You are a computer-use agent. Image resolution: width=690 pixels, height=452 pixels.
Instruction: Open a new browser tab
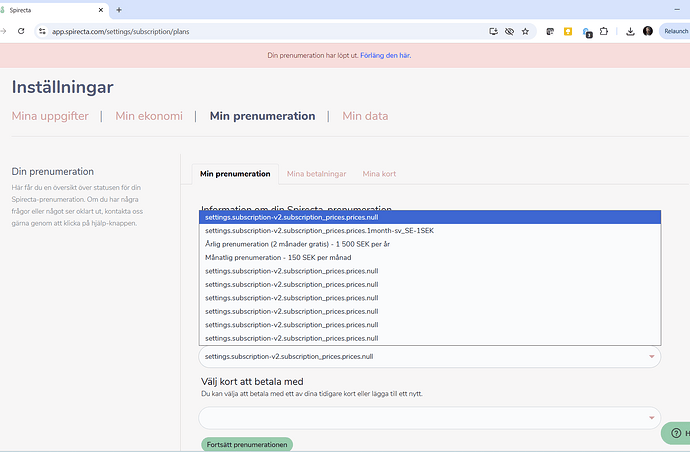tap(119, 10)
